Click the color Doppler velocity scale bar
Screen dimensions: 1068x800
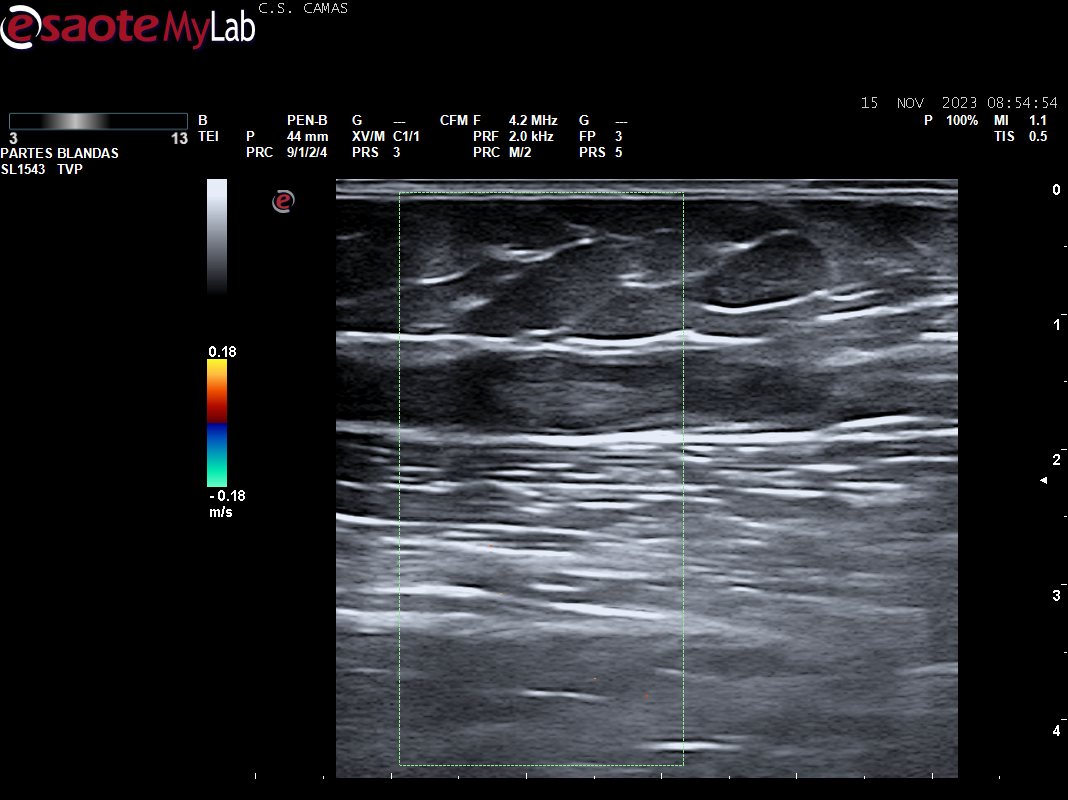click(217, 422)
